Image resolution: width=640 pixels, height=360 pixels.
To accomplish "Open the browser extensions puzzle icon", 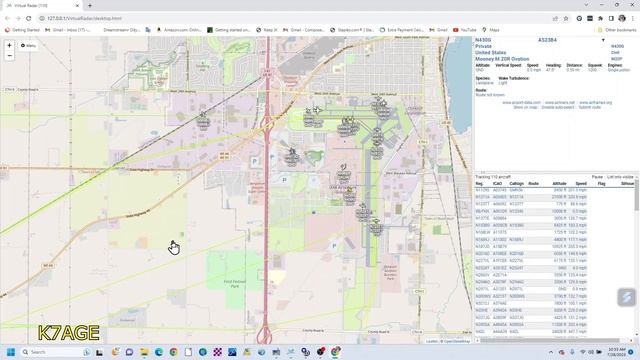I will (x=600, y=18).
